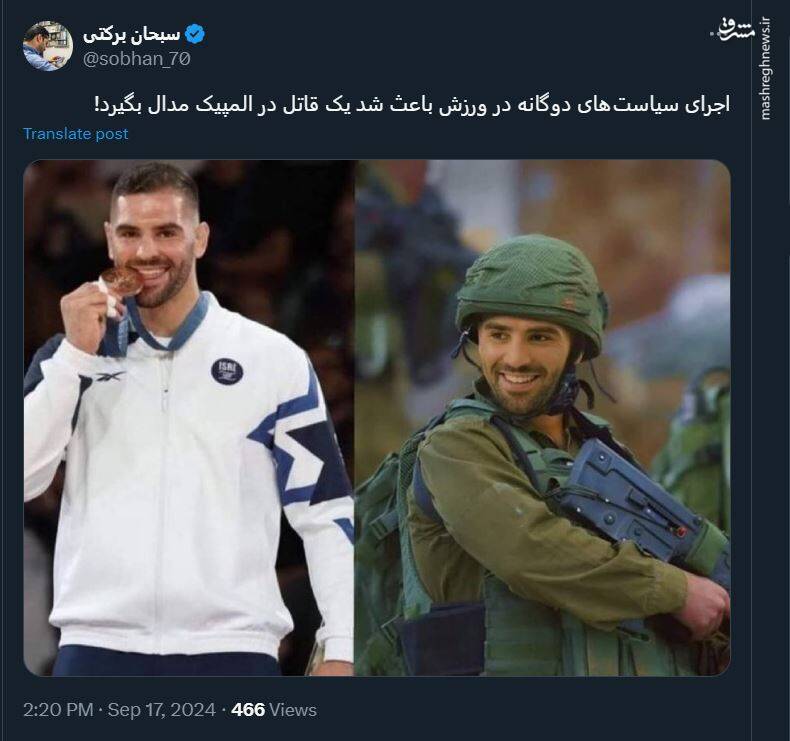Select the bronze medal in left photo

click(x=121, y=282)
